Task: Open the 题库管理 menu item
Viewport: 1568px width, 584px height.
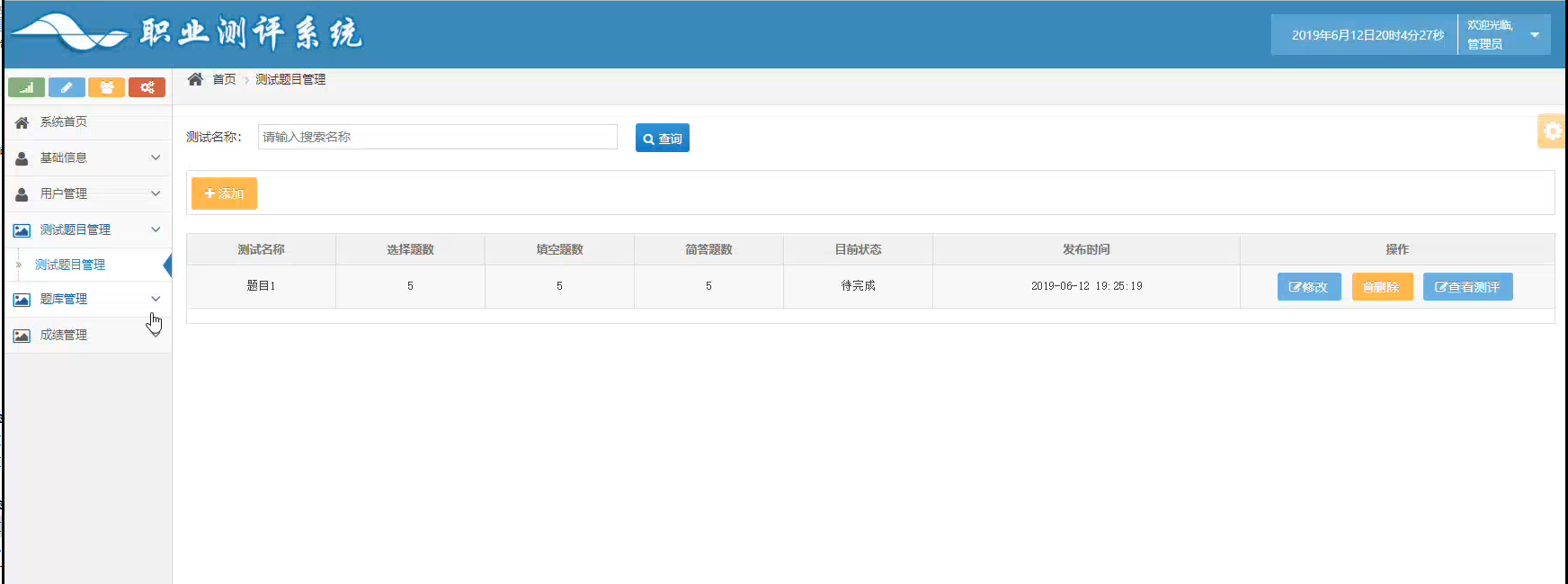Action: 88,300
